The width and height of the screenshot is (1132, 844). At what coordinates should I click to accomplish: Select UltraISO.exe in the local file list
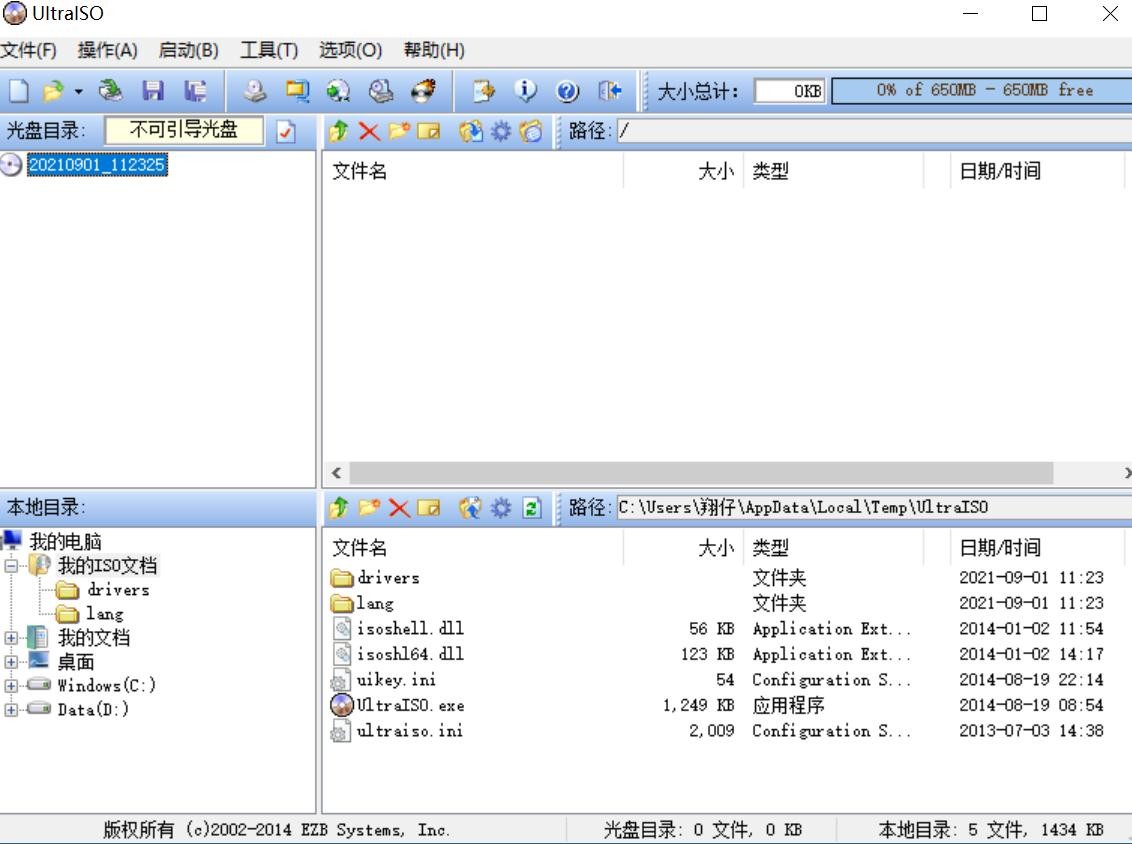(410, 705)
